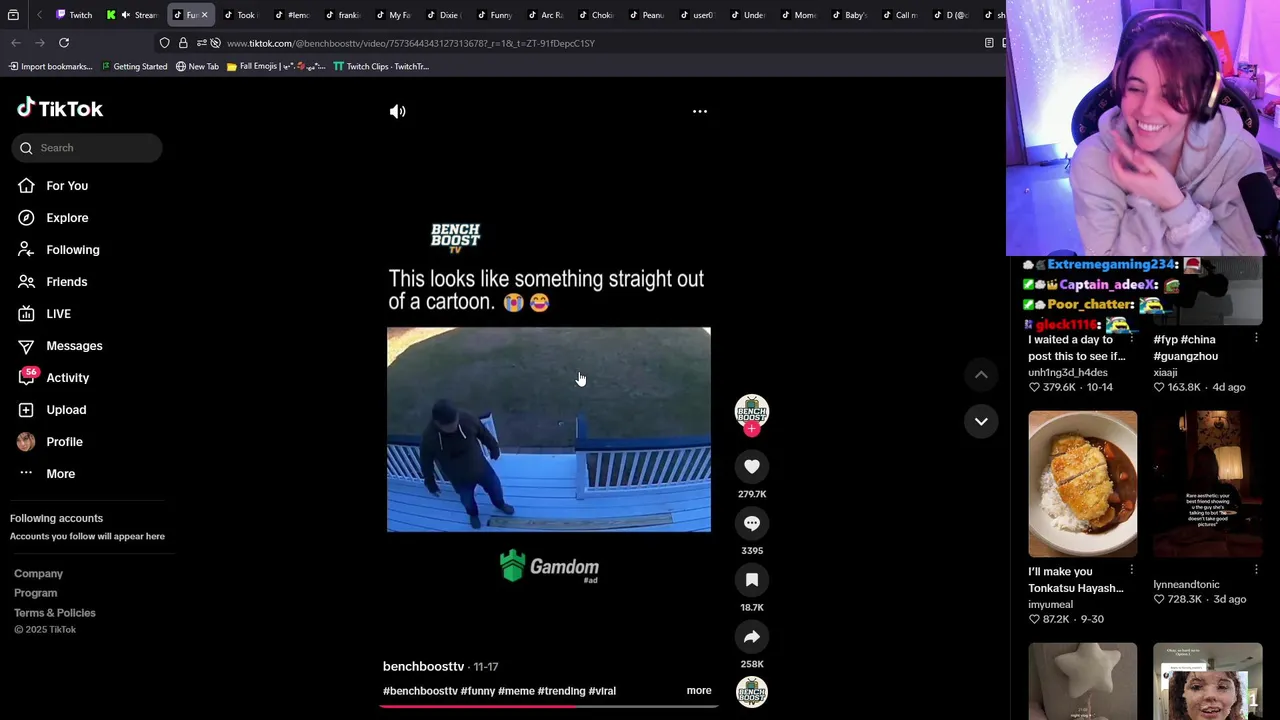This screenshot has height=720, width=1280.
Task: Switch to the Twitch browser tab
Action: (x=75, y=15)
